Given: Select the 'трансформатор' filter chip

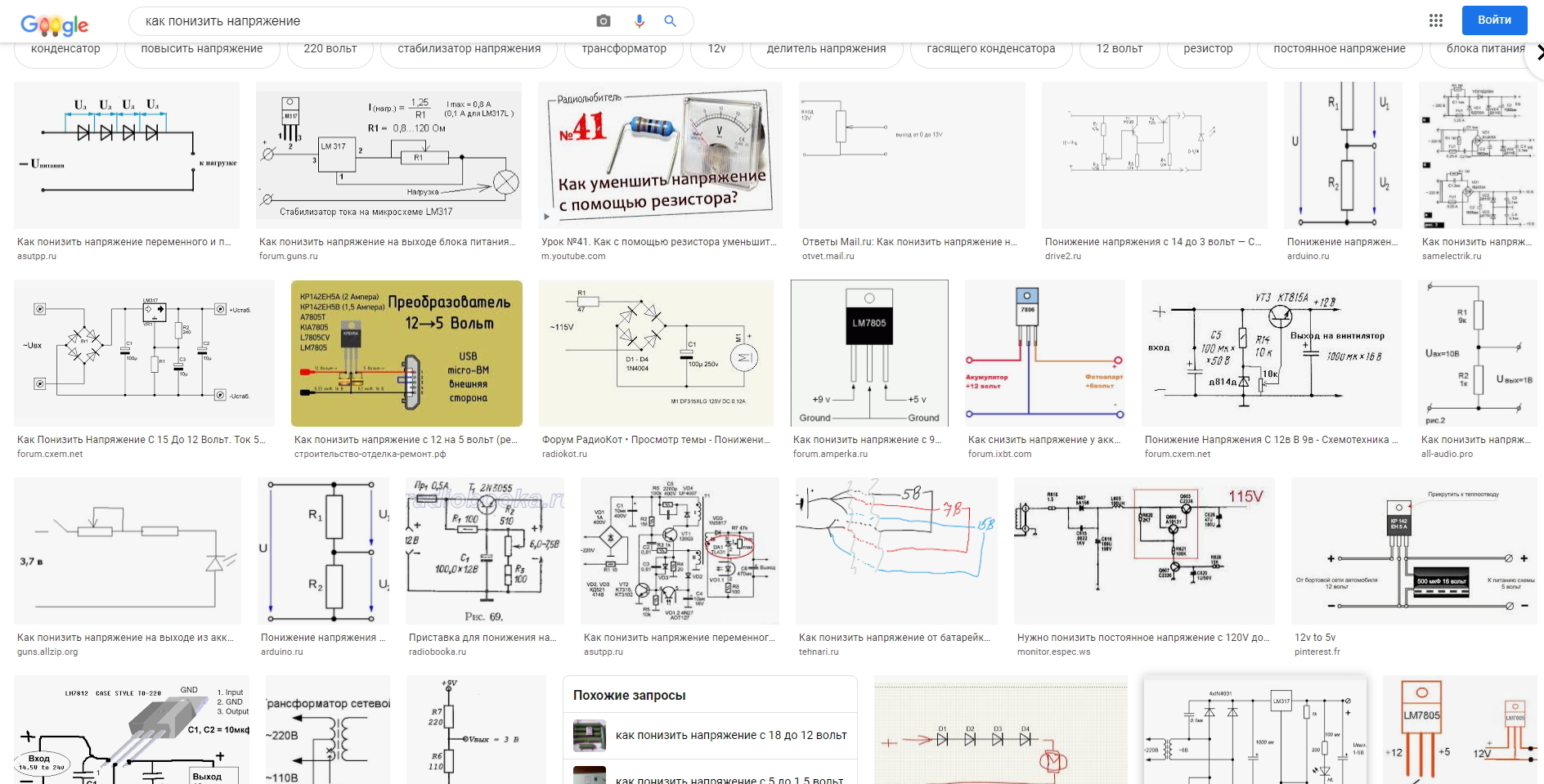Looking at the screenshot, I should (623, 49).
